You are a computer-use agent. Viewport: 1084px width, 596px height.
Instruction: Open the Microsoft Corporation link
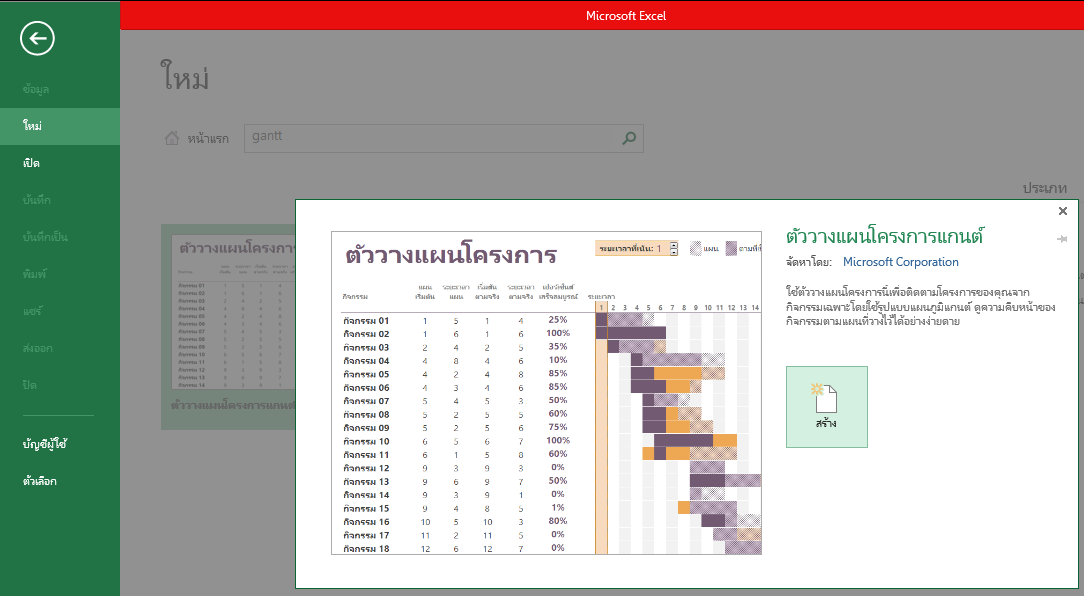900,262
